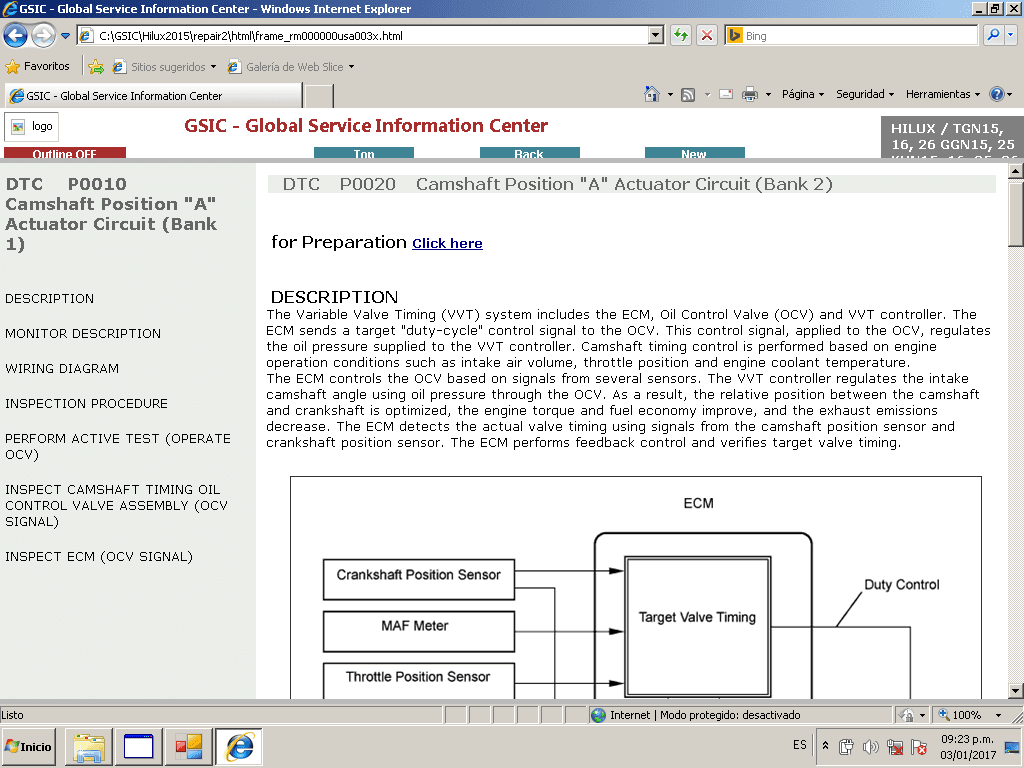Click the Back navigation button in page

pos(530,153)
